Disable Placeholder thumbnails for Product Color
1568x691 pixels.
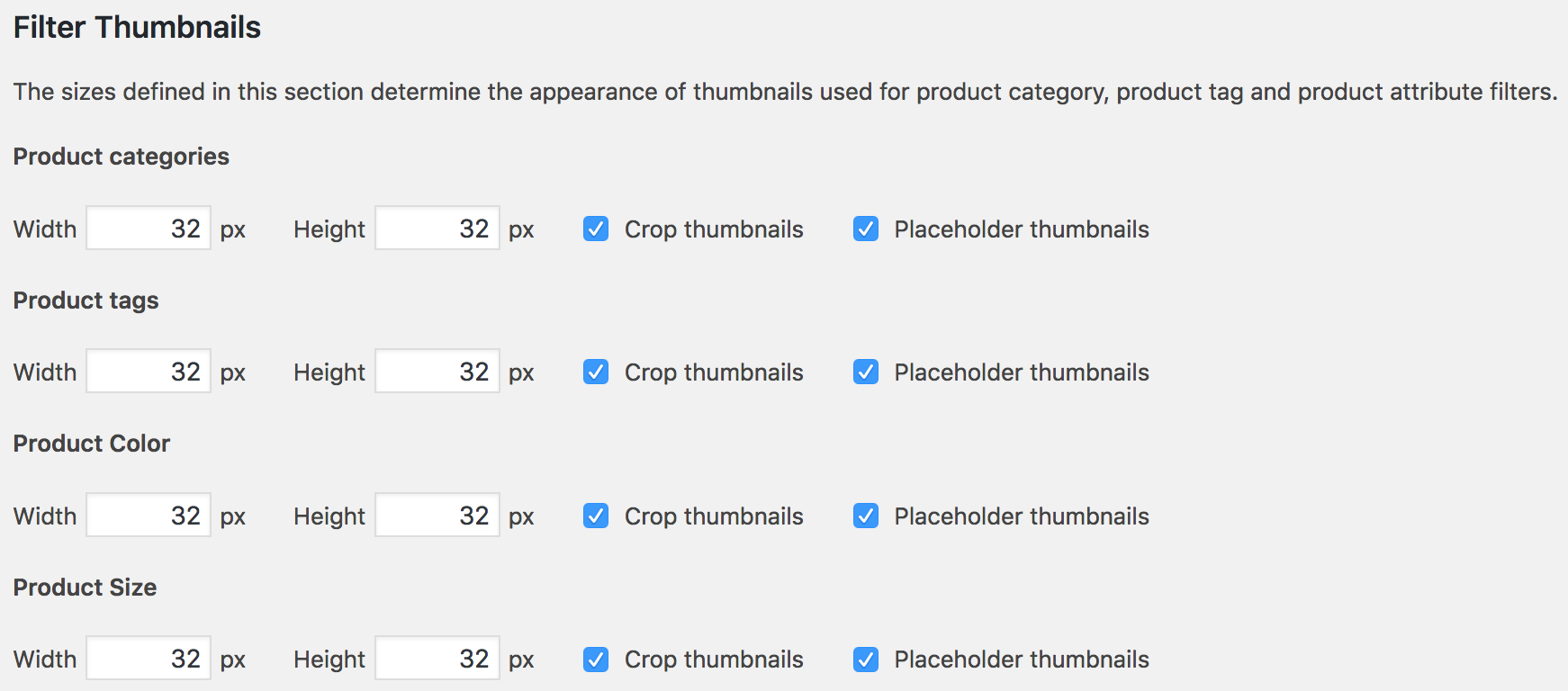click(x=864, y=516)
